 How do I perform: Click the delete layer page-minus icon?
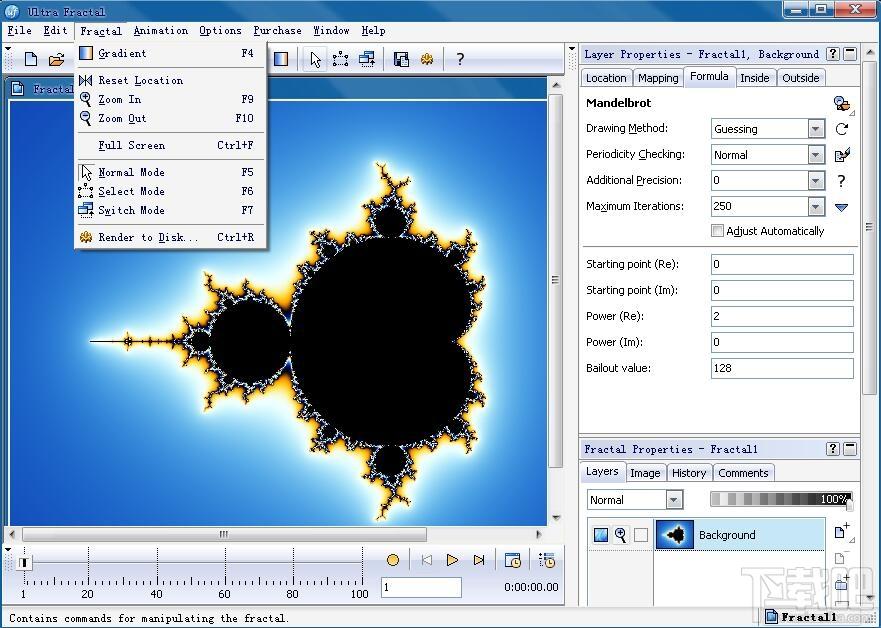click(x=841, y=557)
